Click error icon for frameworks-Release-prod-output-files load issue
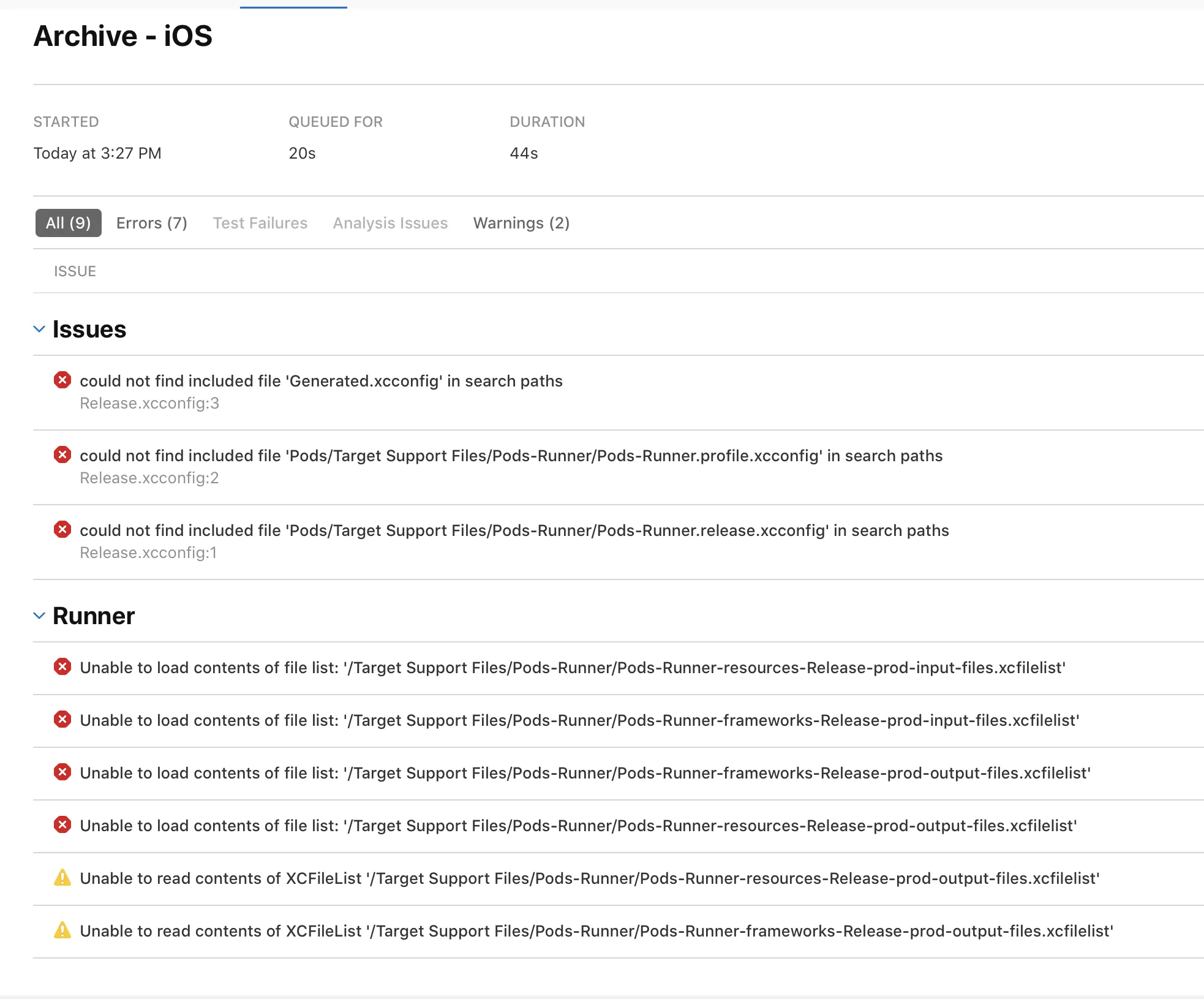Screen dimensions: 1204x999 click(62, 772)
